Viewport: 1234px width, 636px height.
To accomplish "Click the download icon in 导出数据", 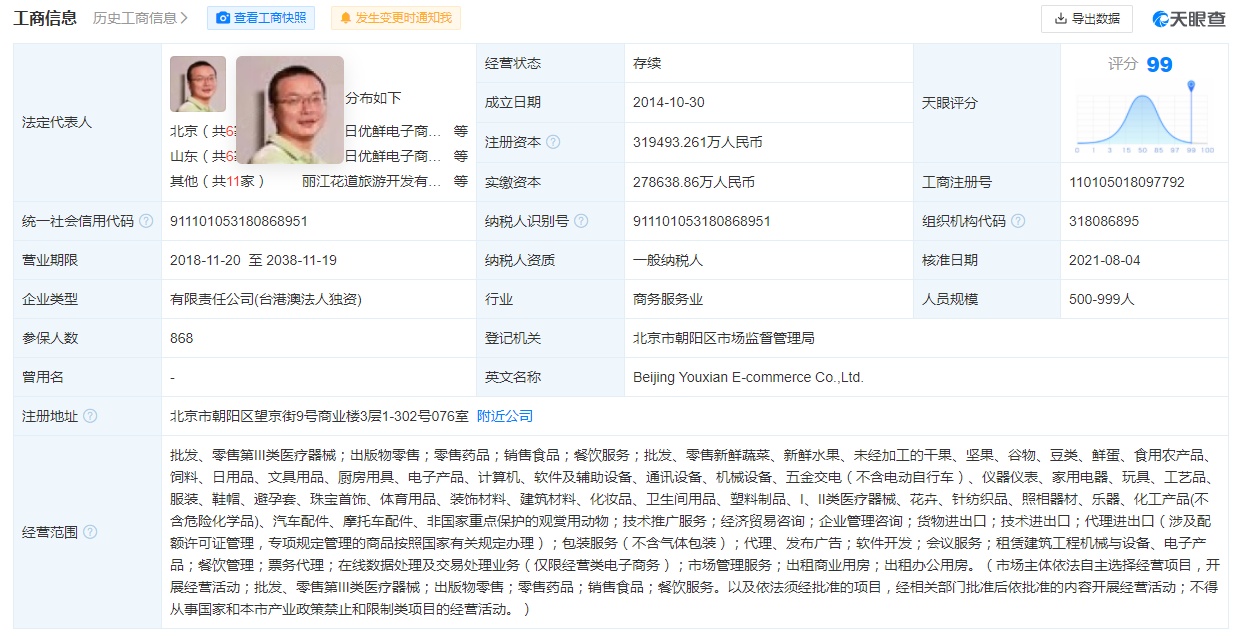I will click(x=1060, y=18).
